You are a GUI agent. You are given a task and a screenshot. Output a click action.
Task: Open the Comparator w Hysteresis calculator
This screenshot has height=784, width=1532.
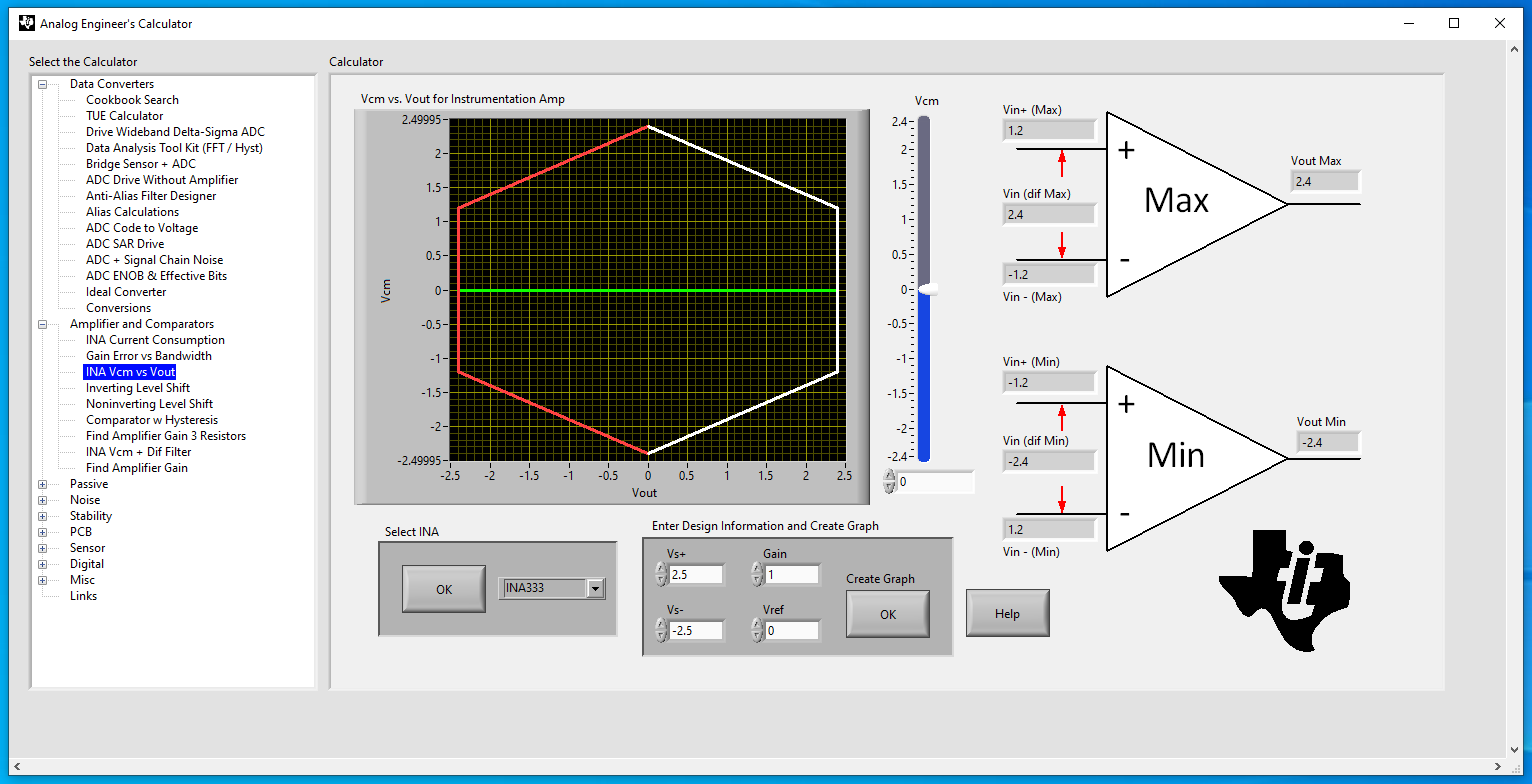(x=151, y=419)
